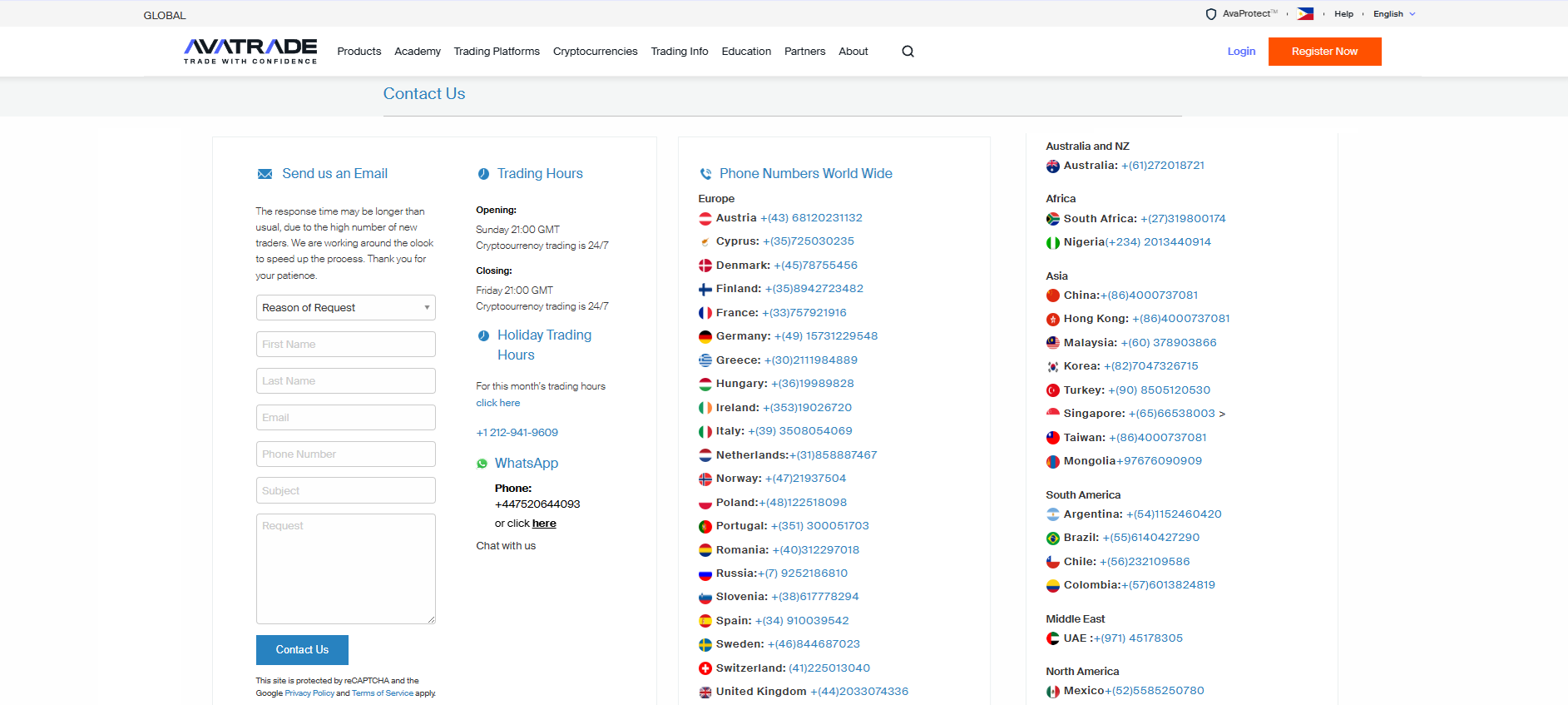Click the Denmark flag icon
The width and height of the screenshot is (1568, 705).
pyautogui.click(x=705, y=266)
